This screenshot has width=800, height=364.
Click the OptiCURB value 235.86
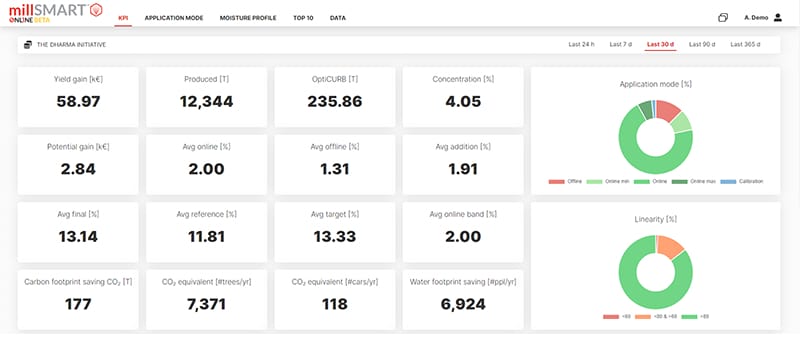coord(335,101)
